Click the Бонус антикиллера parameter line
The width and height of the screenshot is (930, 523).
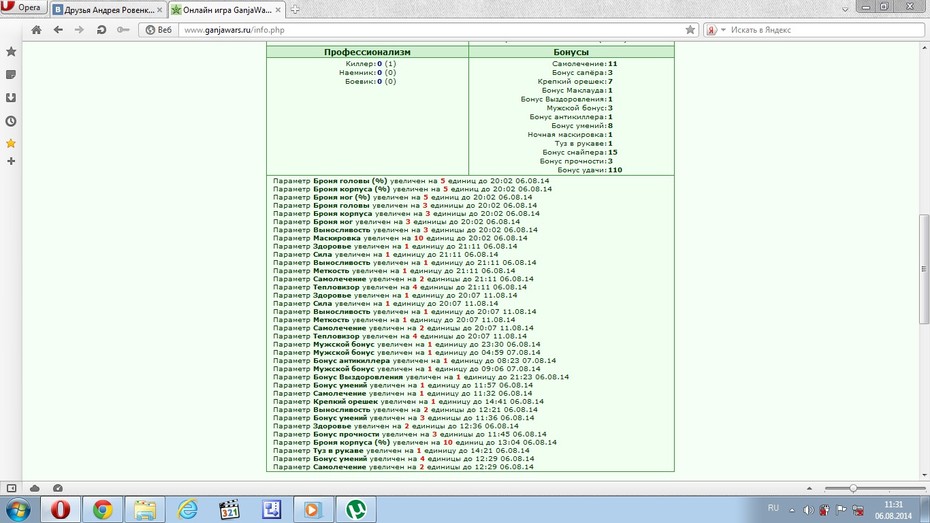414,361
